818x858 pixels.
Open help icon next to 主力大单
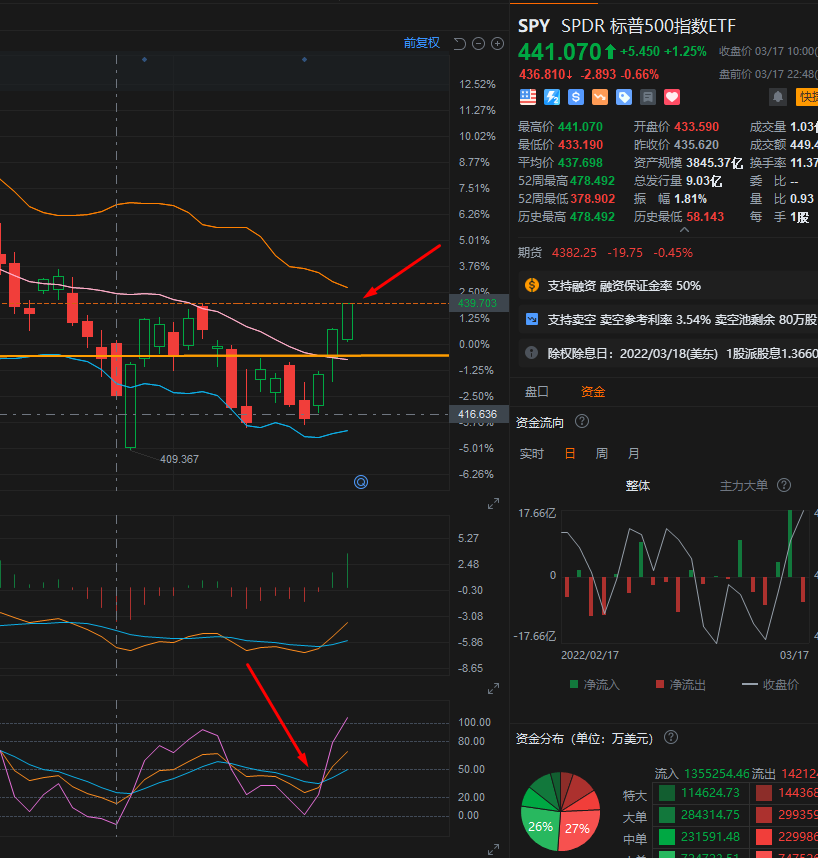pyautogui.click(x=784, y=485)
